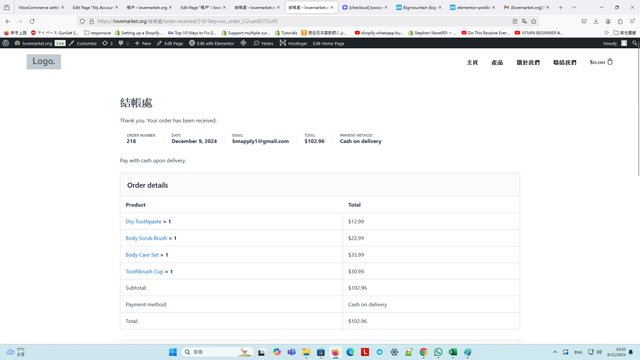Open the 產品 navigation link
The height and width of the screenshot is (360, 640).
pyautogui.click(x=497, y=62)
